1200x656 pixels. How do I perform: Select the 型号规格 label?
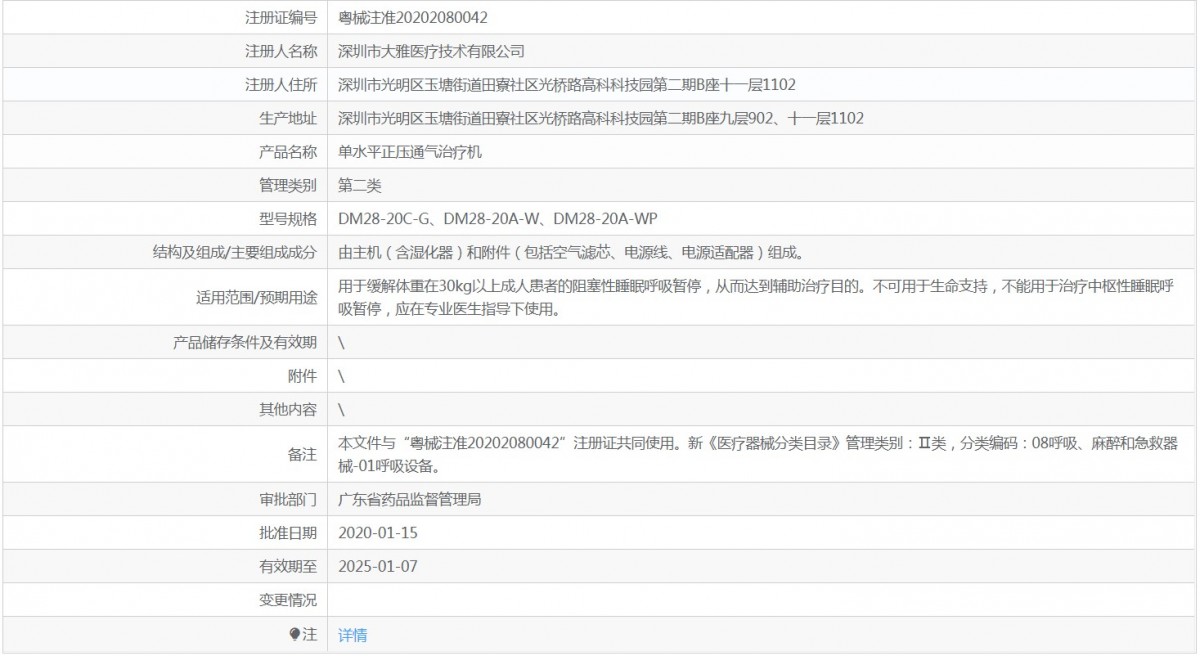[288, 219]
